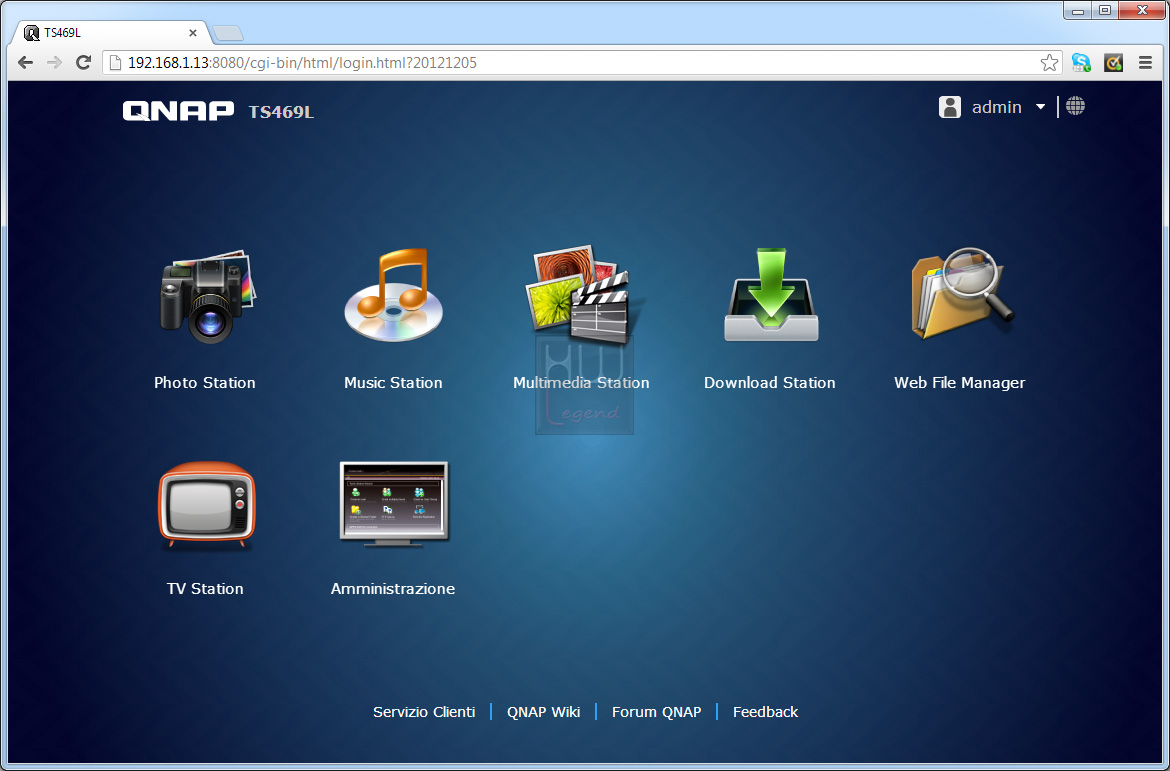Viewport: 1170px width, 771px height.
Task: Close the TS469L browser tab
Action: pyautogui.click(x=193, y=33)
